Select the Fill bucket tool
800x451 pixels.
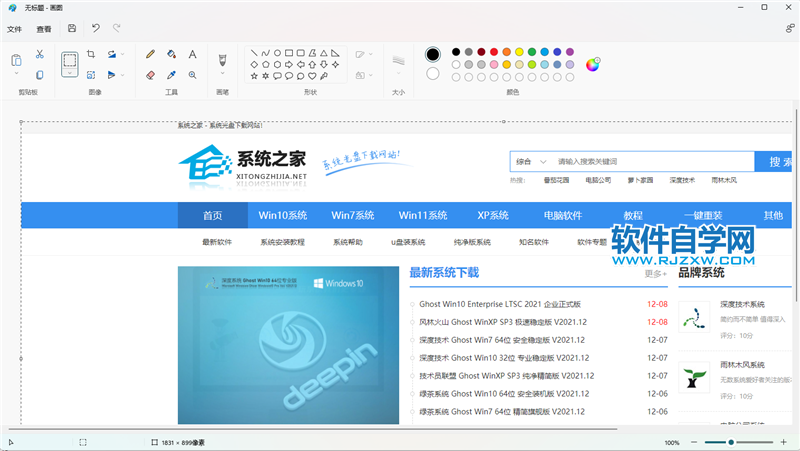point(171,54)
